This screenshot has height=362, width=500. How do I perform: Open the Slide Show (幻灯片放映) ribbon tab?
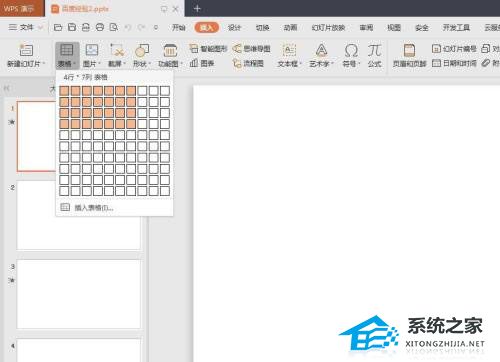(x=328, y=27)
